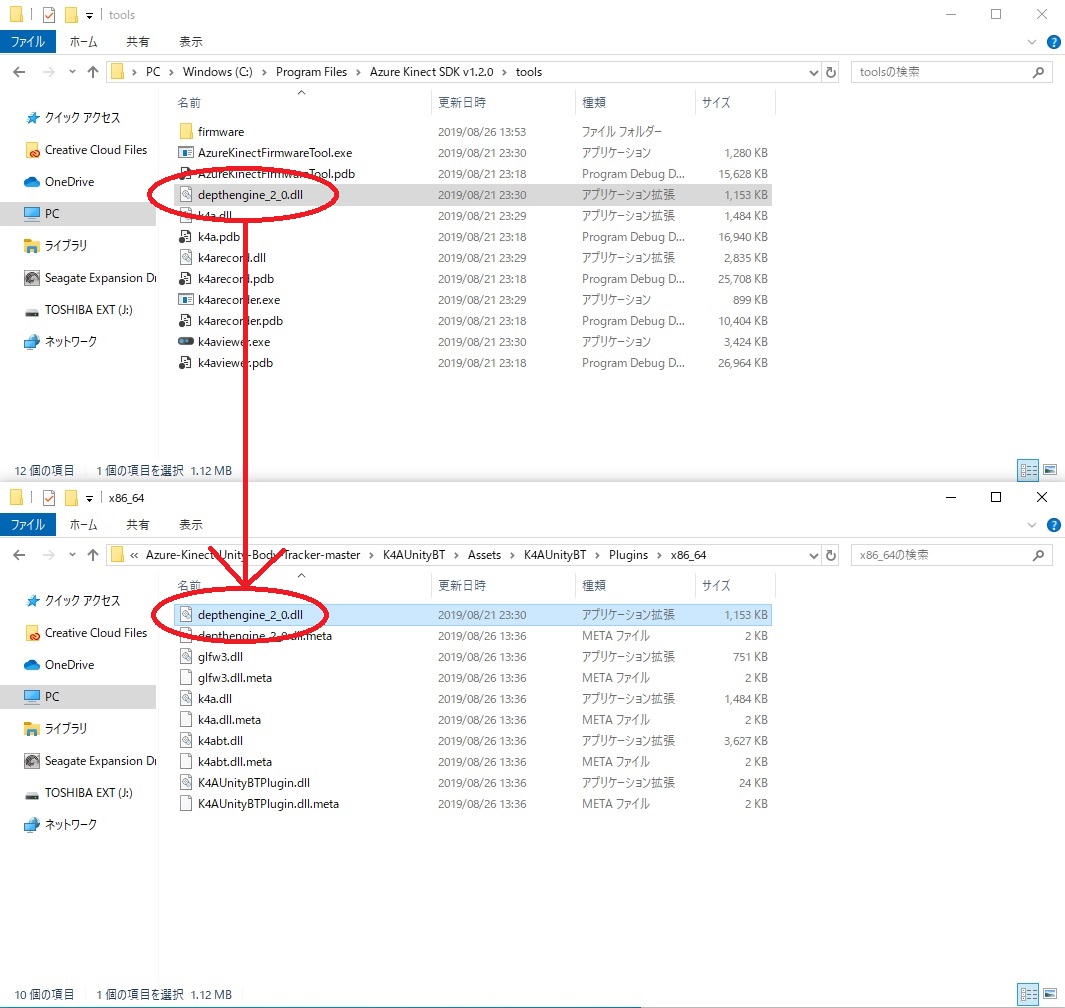Open ファイル menu in x86_64 window
This screenshot has width=1065, height=1008.
pyautogui.click(x=28, y=525)
